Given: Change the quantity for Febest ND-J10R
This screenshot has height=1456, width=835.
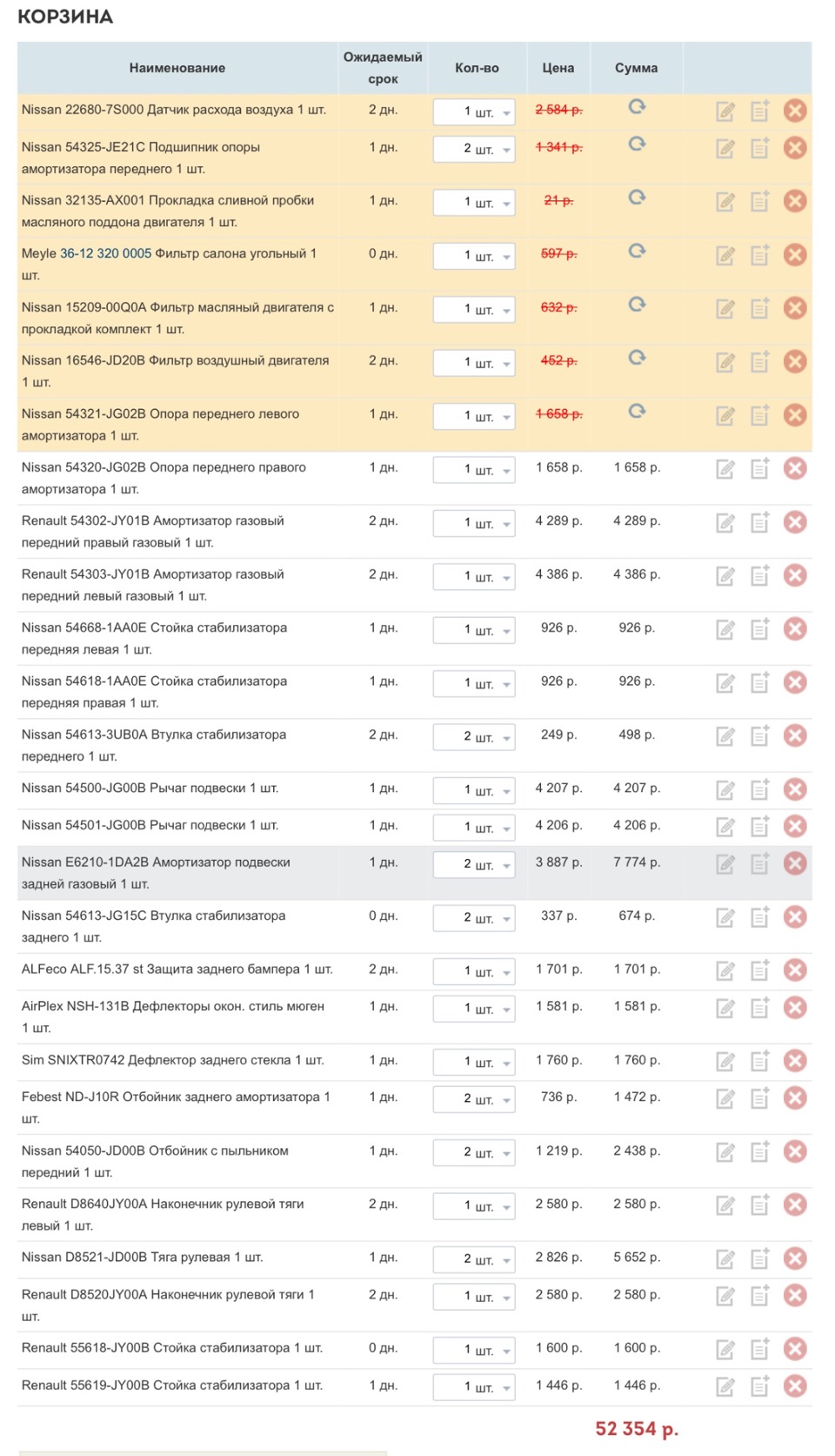Looking at the screenshot, I should 475,1099.
